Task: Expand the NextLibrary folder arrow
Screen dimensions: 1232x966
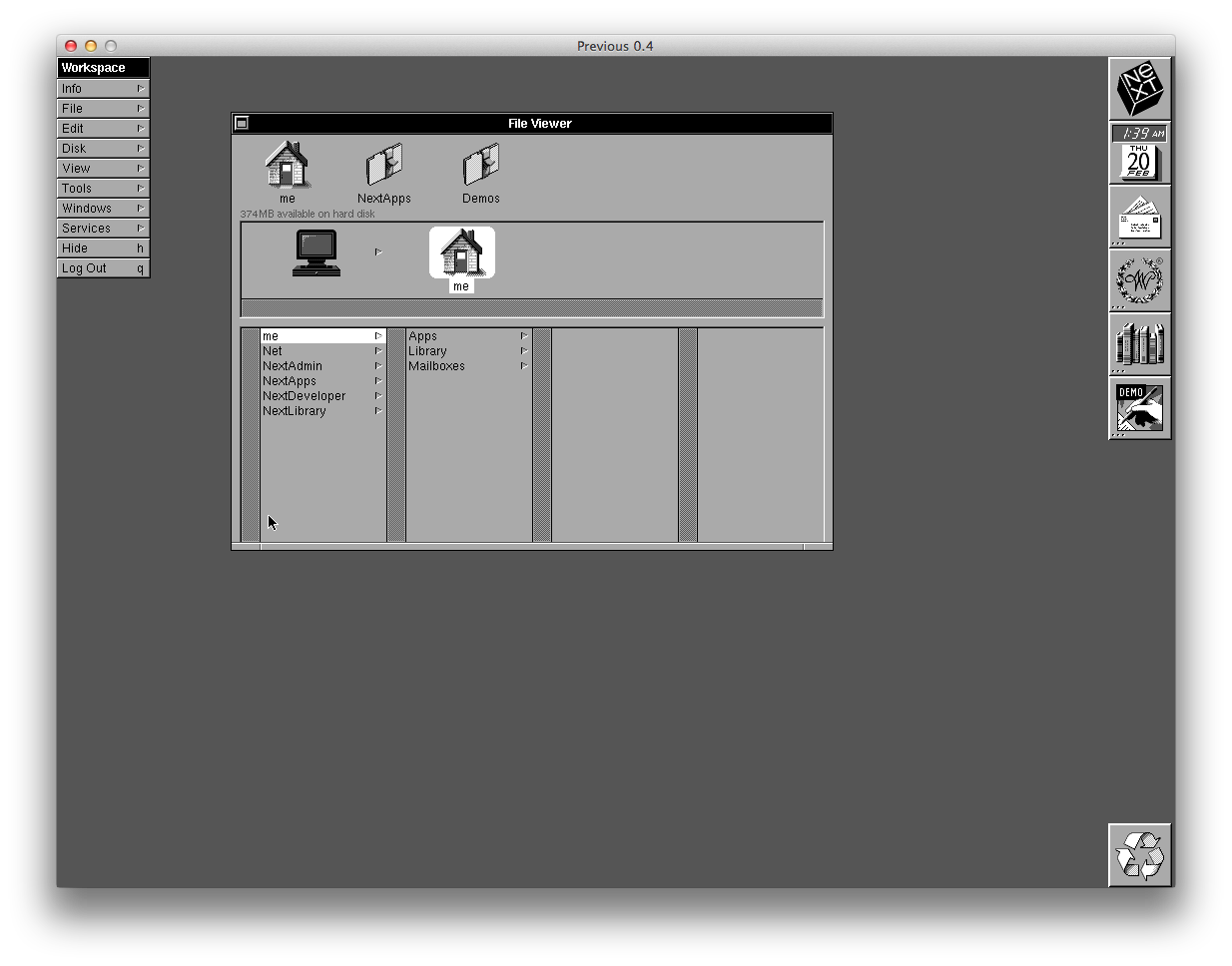Action: coord(378,411)
